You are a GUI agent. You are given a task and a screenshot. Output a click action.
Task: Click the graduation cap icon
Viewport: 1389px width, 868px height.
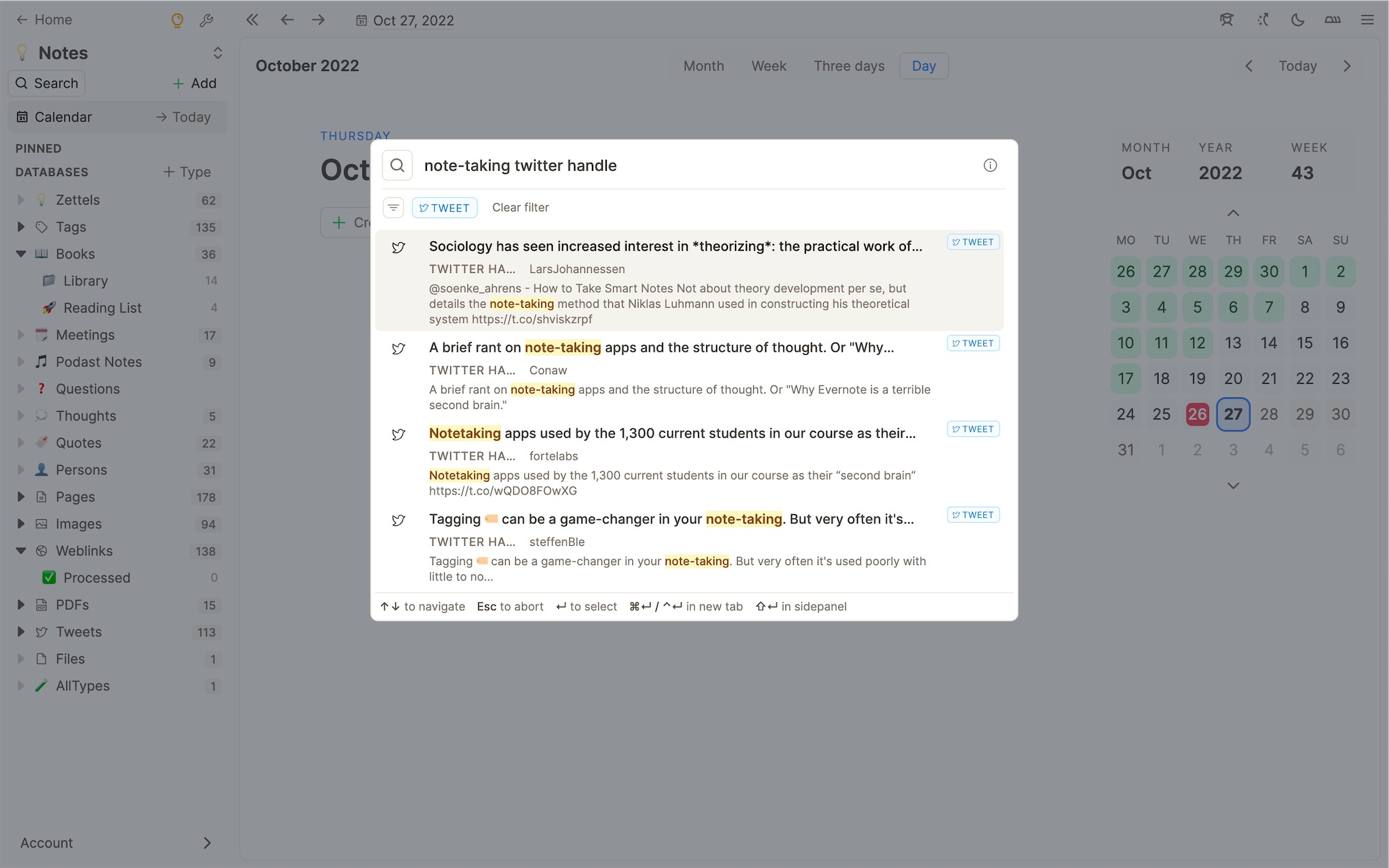pyautogui.click(x=1226, y=20)
